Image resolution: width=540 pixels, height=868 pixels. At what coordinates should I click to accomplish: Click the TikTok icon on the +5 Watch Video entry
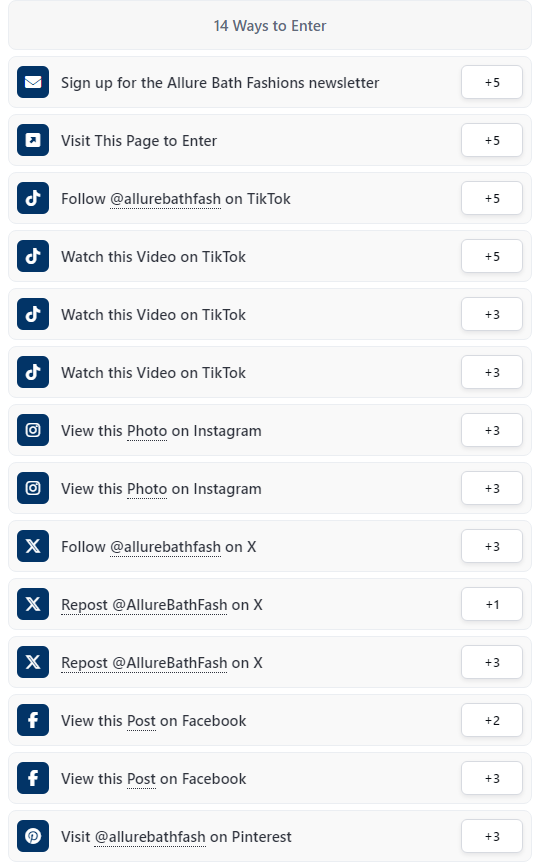tap(33, 256)
